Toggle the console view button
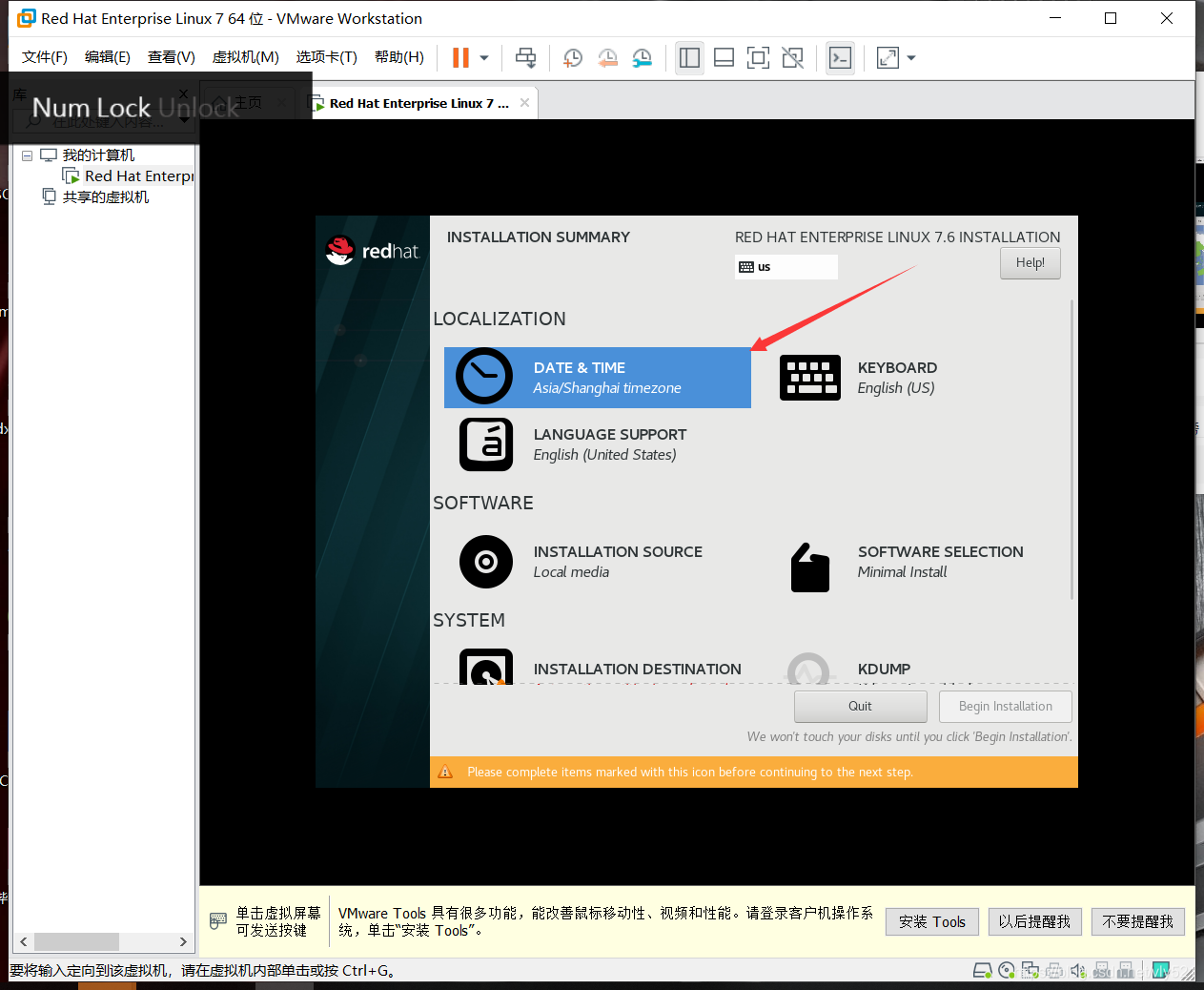 [840, 58]
